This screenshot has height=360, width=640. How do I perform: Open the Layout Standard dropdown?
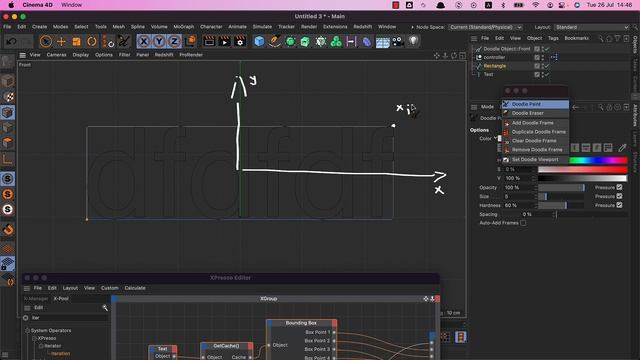(x=591, y=27)
